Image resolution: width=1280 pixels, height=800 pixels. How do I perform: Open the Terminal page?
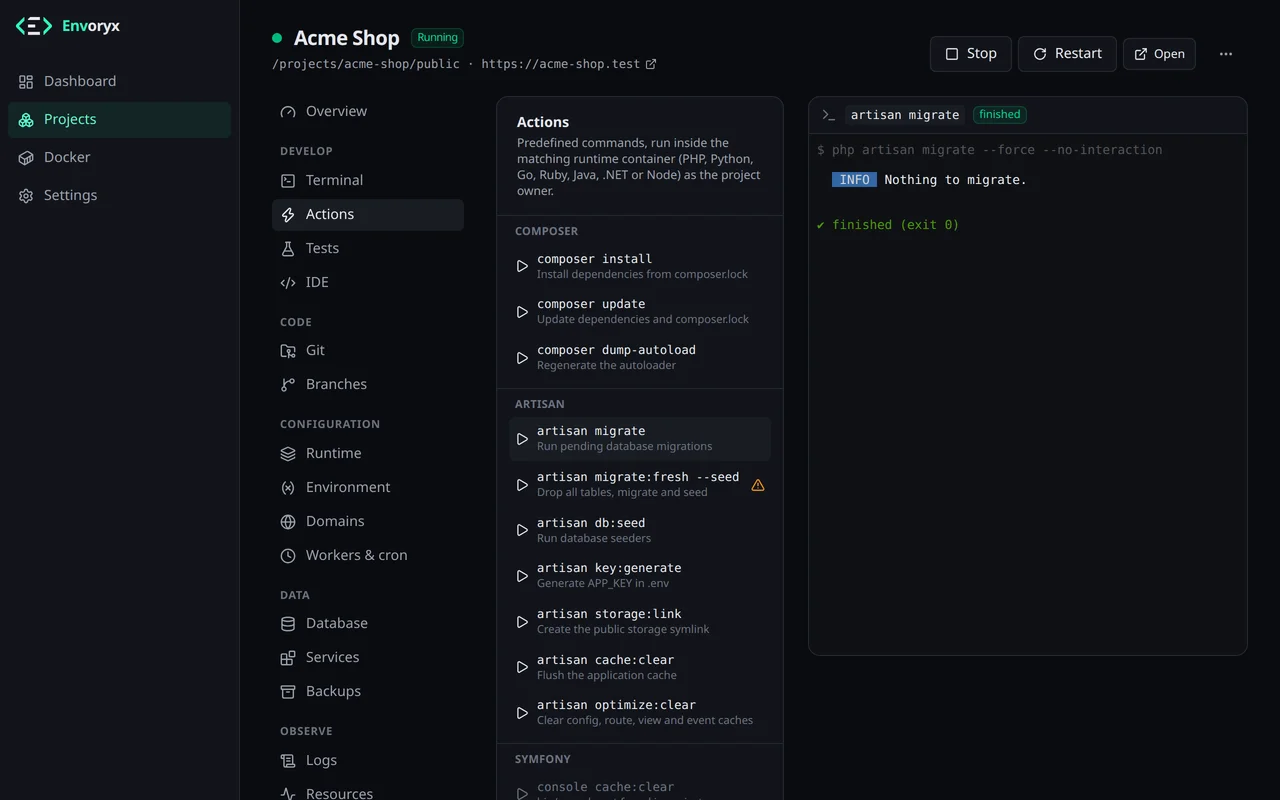[368, 180]
